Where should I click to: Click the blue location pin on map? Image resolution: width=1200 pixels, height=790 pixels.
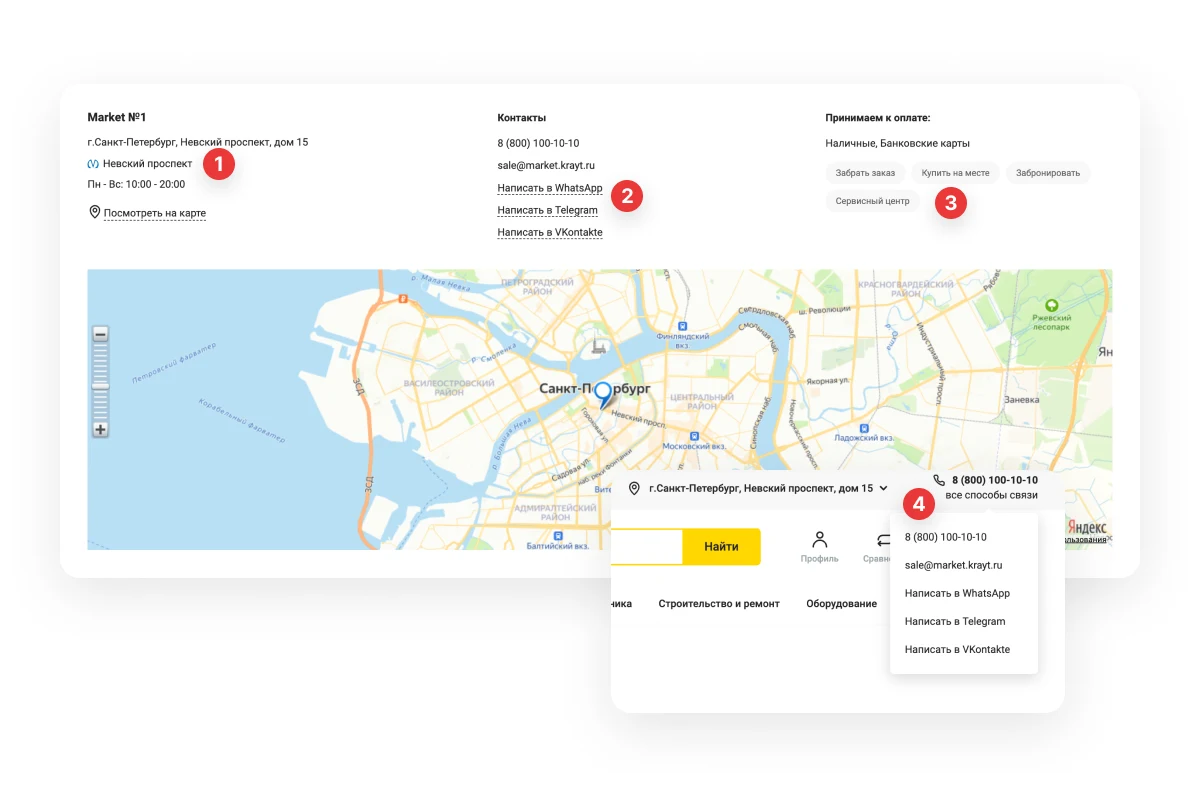(x=602, y=395)
